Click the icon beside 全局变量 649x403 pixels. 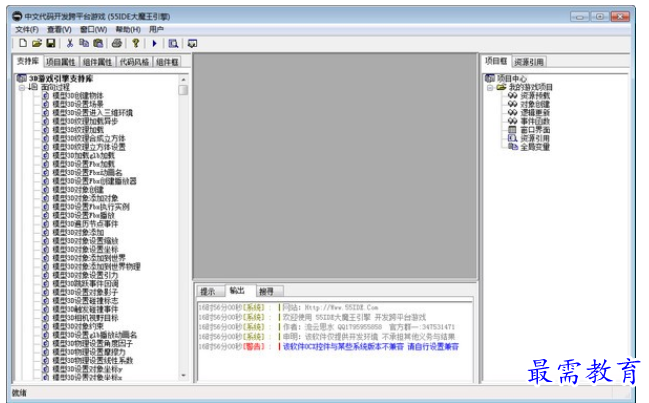[x=512, y=147]
